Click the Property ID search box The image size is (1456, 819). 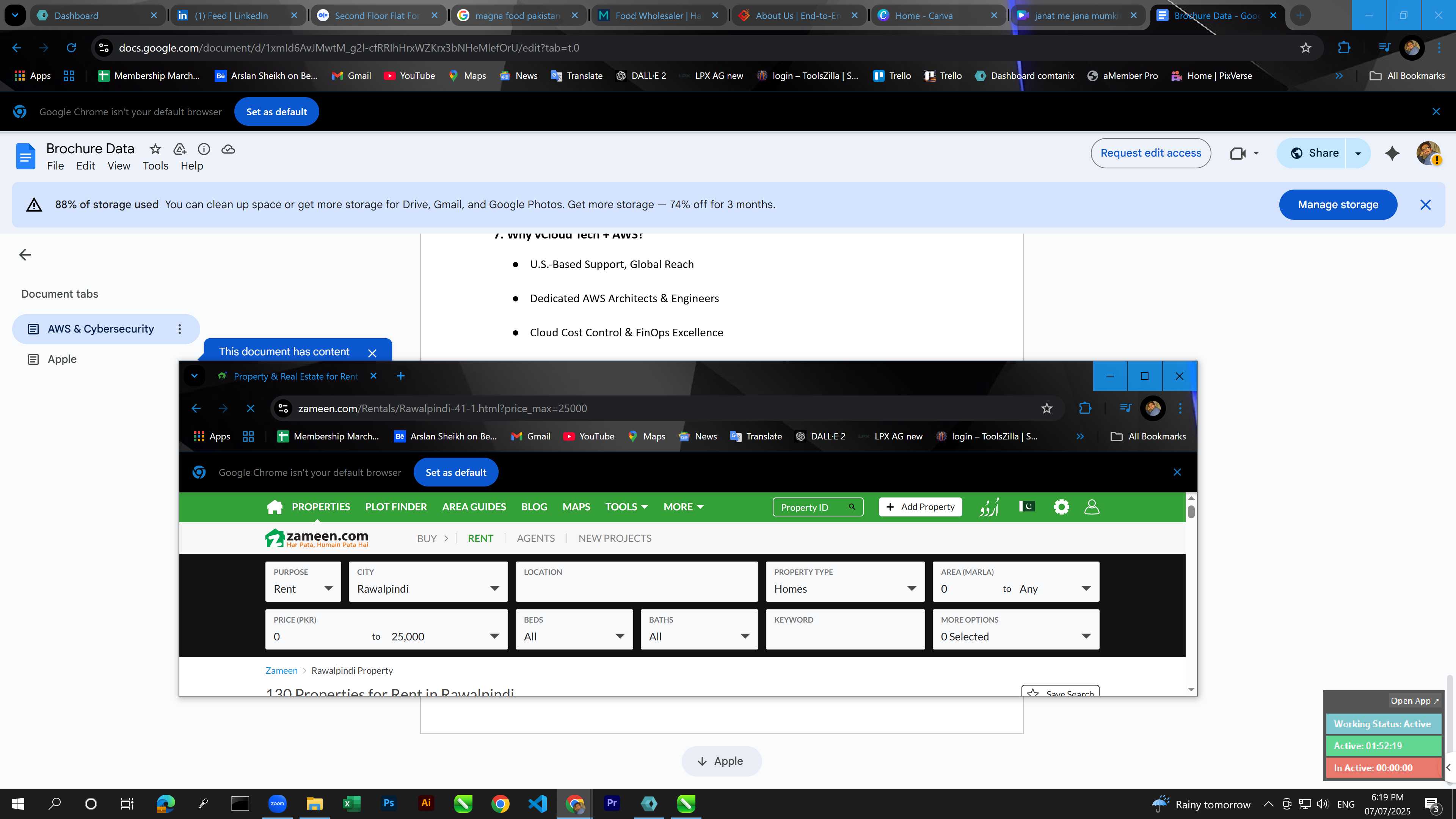(817, 507)
